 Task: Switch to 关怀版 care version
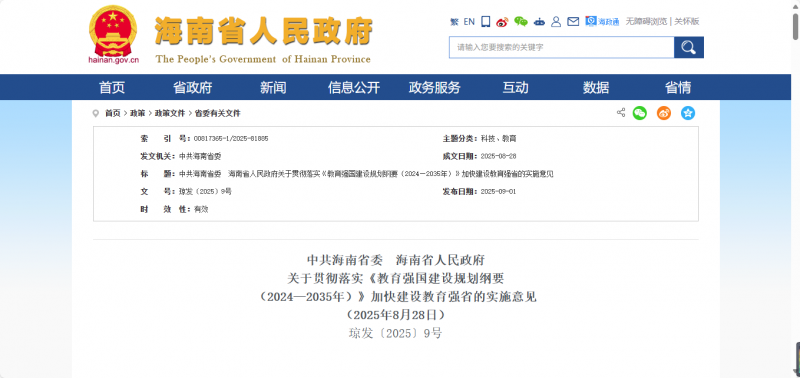tap(687, 21)
